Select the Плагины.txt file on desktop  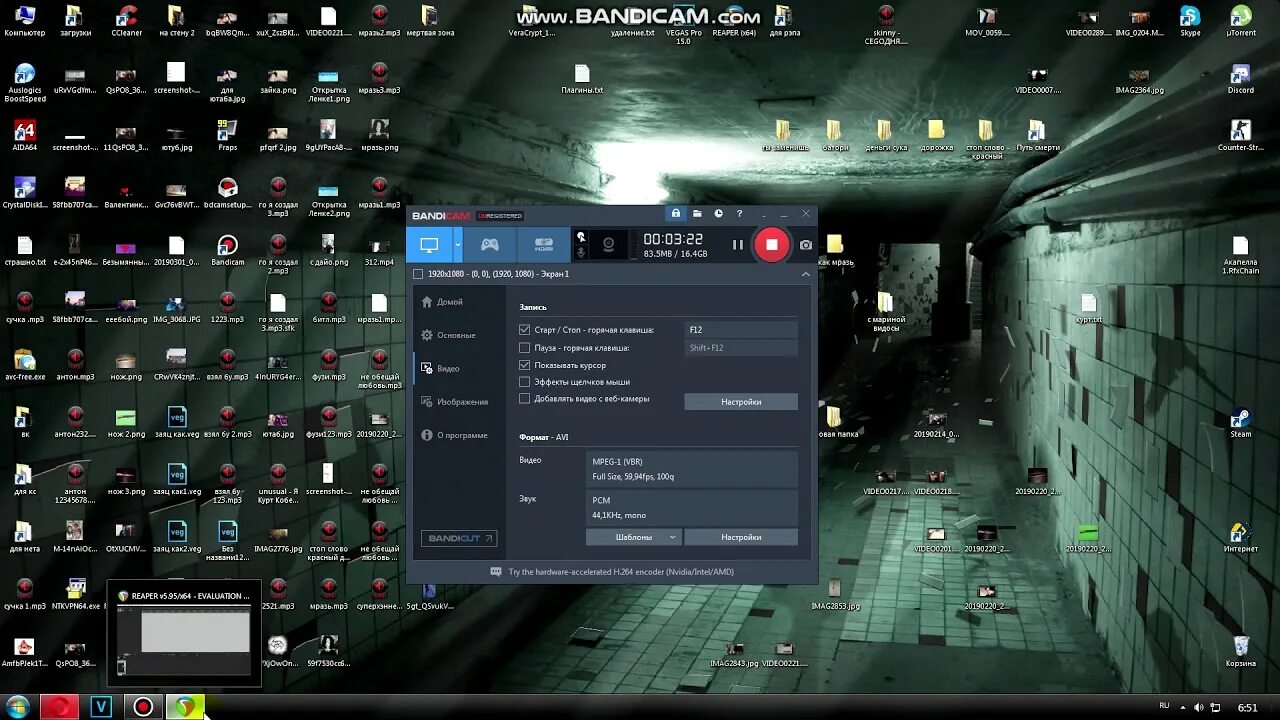(x=582, y=79)
